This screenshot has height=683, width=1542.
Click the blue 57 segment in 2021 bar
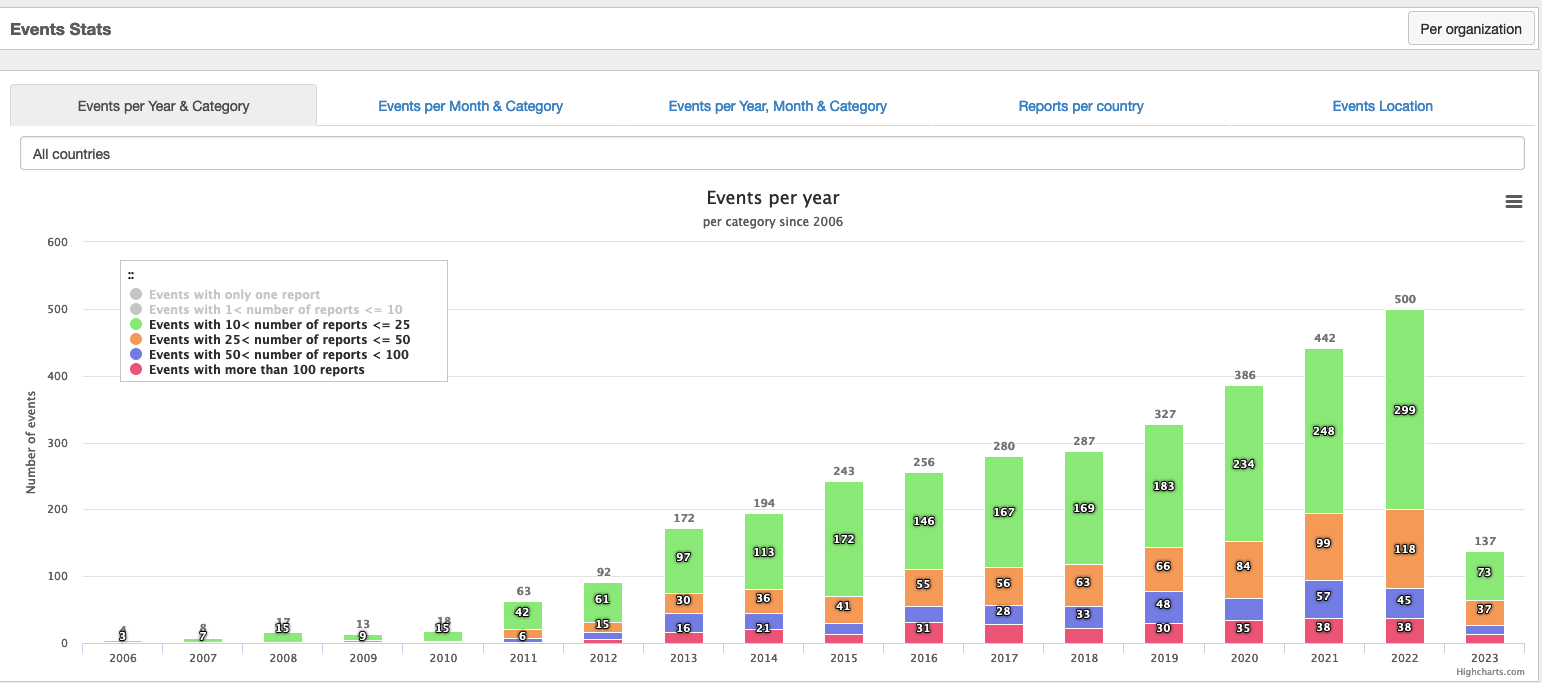1323,598
